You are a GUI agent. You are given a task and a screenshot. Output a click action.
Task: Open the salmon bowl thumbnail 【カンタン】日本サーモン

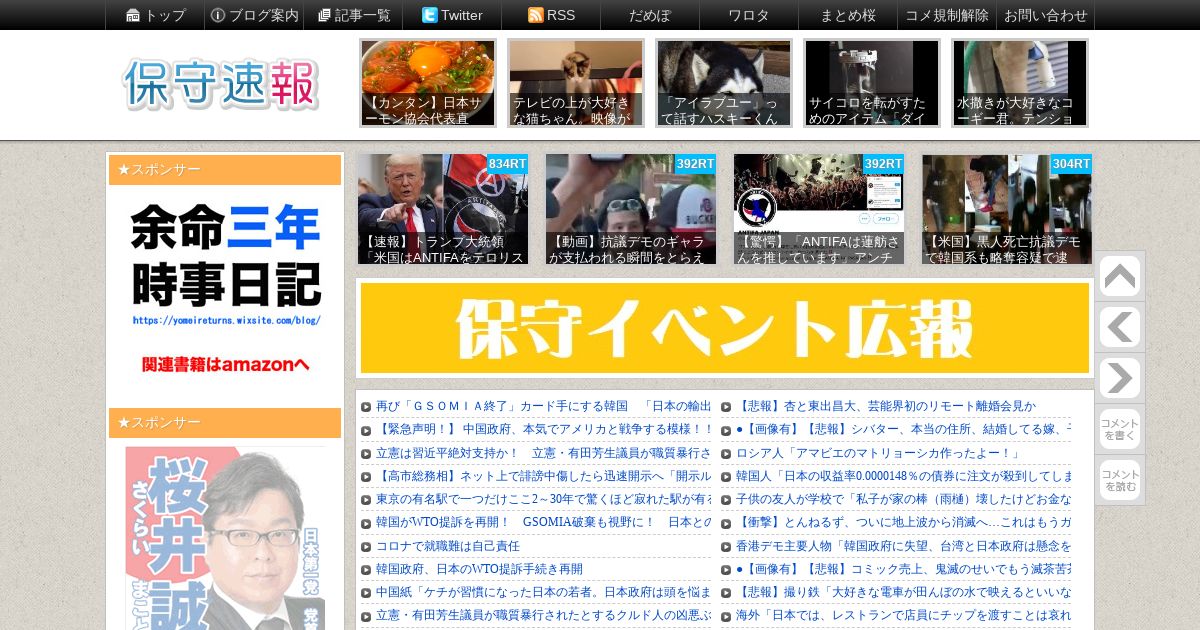(x=428, y=83)
